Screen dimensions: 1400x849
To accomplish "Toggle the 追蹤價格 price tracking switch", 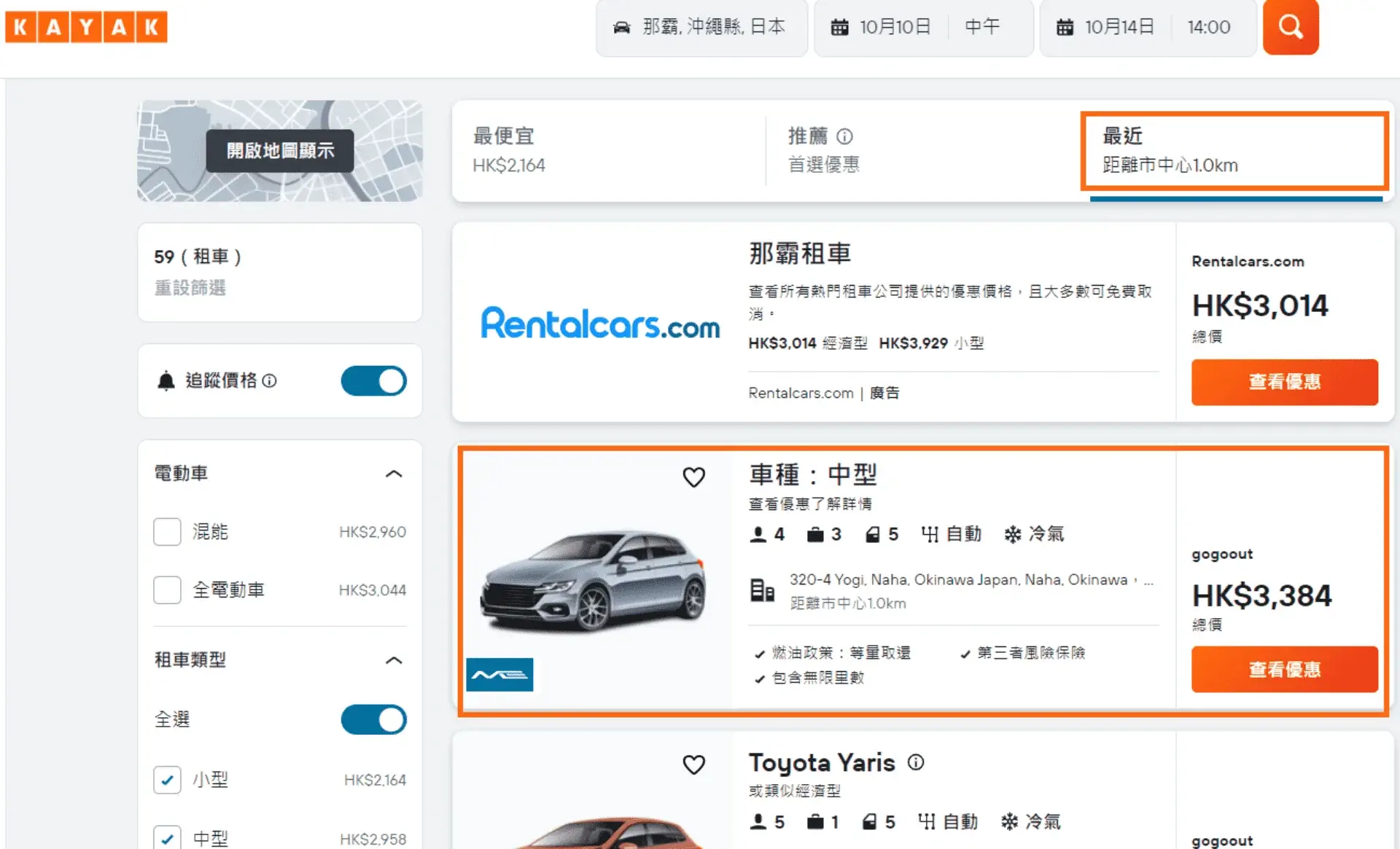I will [x=374, y=381].
